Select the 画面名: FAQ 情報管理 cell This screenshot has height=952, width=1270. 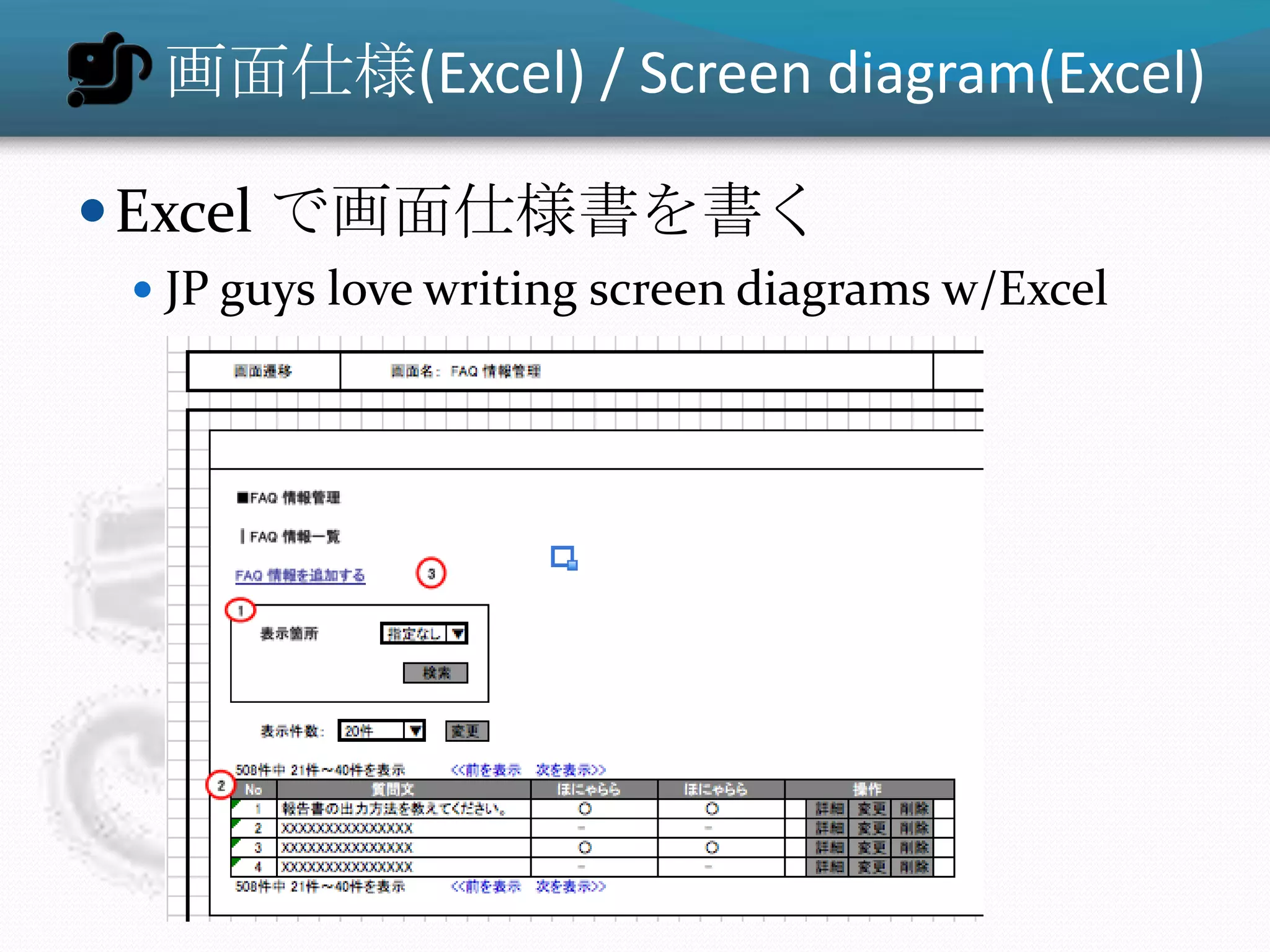coord(637,371)
